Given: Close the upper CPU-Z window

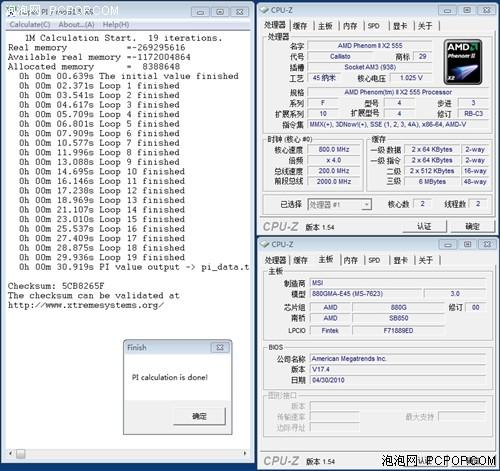Looking at the screenshot, I should pyautogui.click(x=487, y=10).
